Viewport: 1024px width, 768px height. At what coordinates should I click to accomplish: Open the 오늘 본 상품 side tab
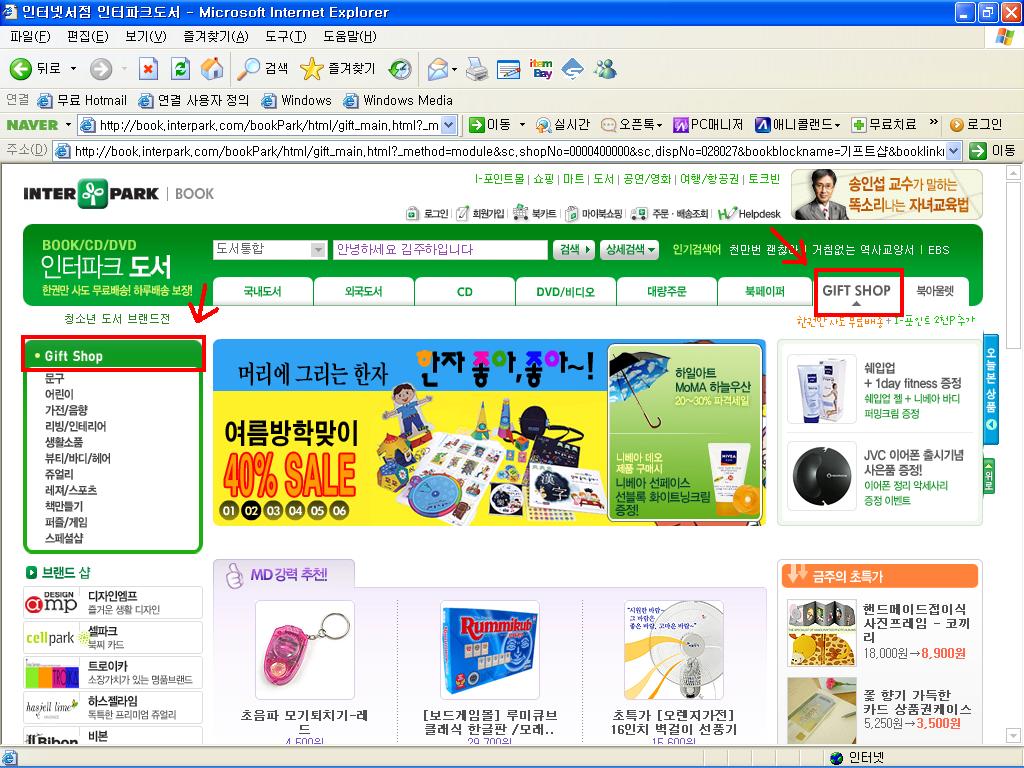(991, 391)
